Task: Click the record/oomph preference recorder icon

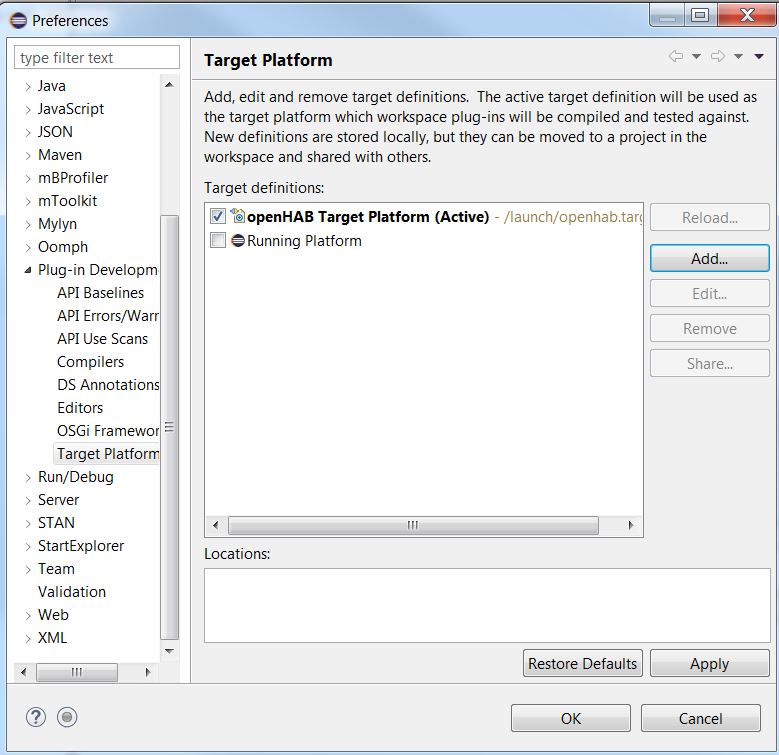Action: click(x=67, y=717)
